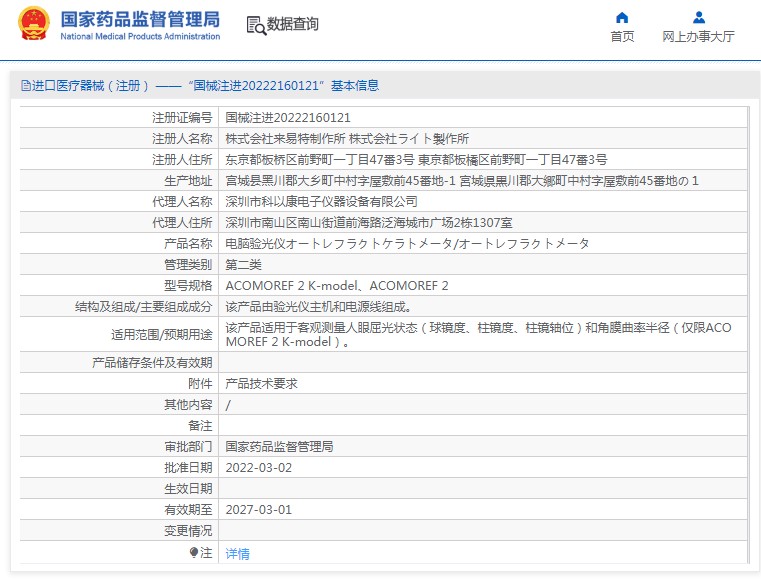Click the slash value in 其他内容 row
Screen dimensions: 761x581
point(228,405)
